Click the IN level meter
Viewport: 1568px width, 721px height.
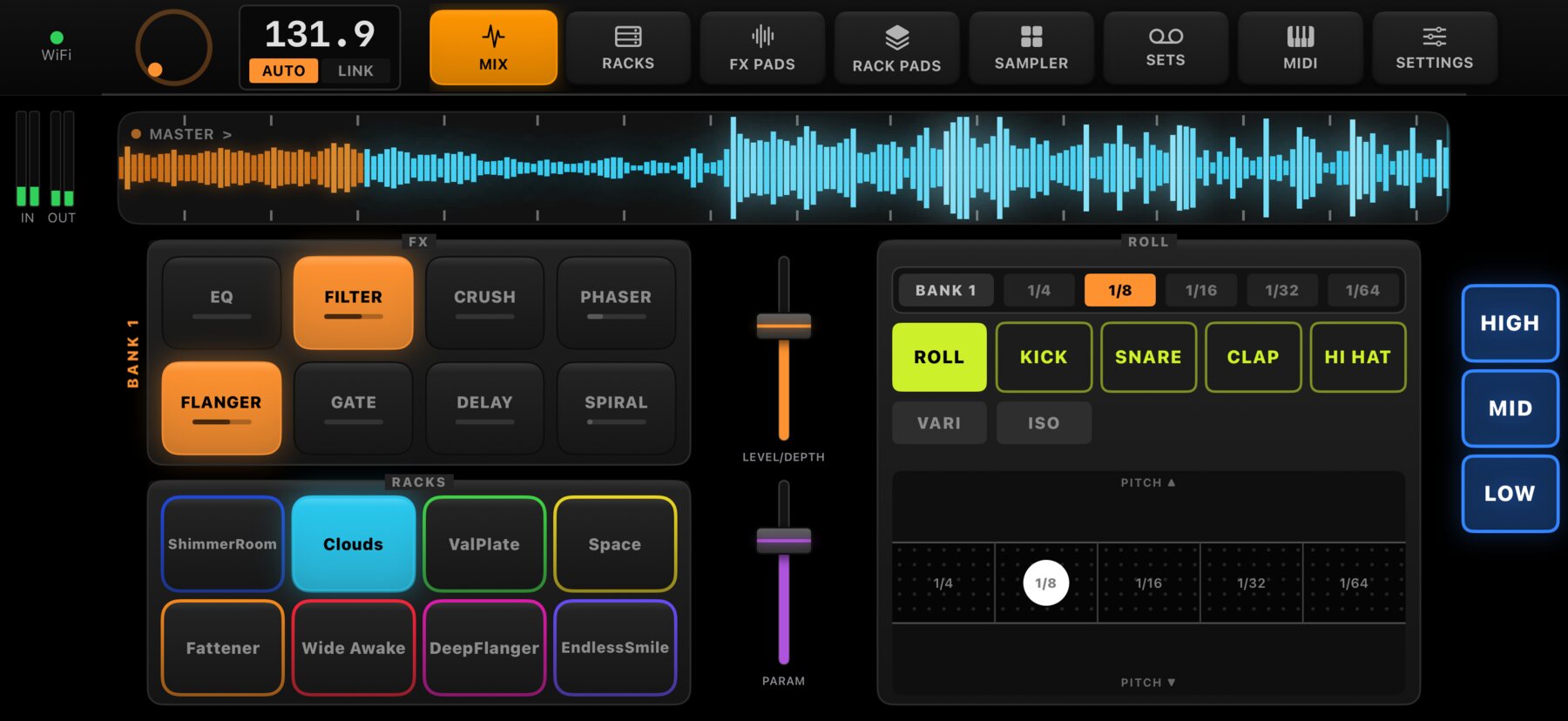tap(28, 158)
